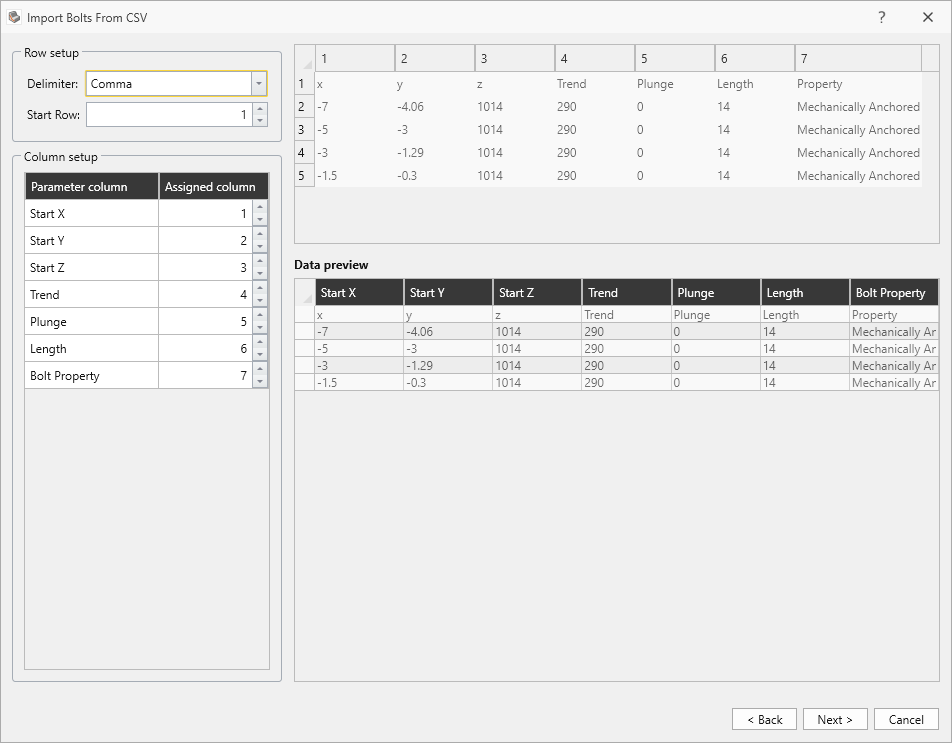Select row 5 header in raw table

304,175
